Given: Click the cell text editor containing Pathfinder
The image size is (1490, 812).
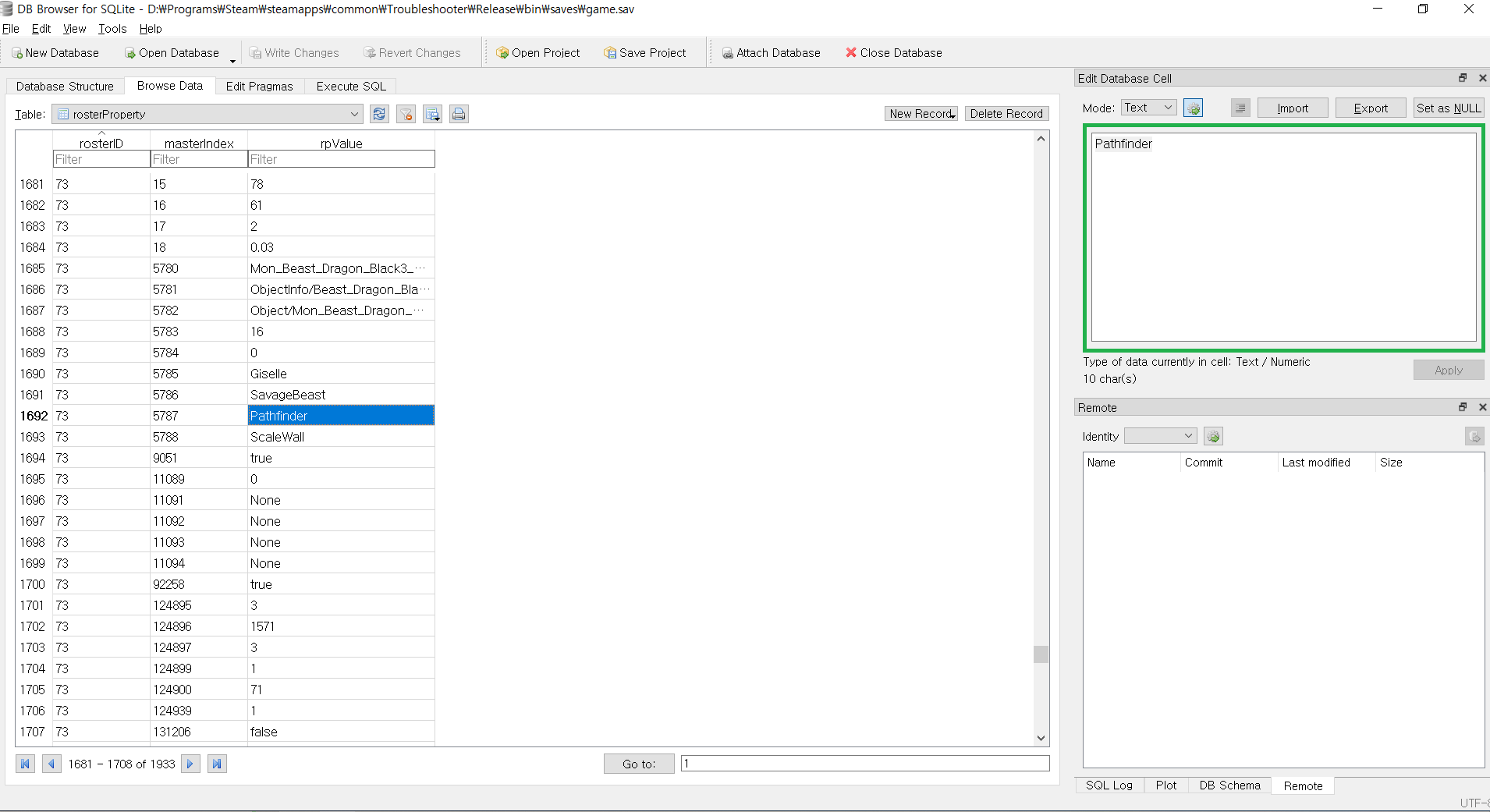Looking at the screenshot, I should pos(1283,237).
